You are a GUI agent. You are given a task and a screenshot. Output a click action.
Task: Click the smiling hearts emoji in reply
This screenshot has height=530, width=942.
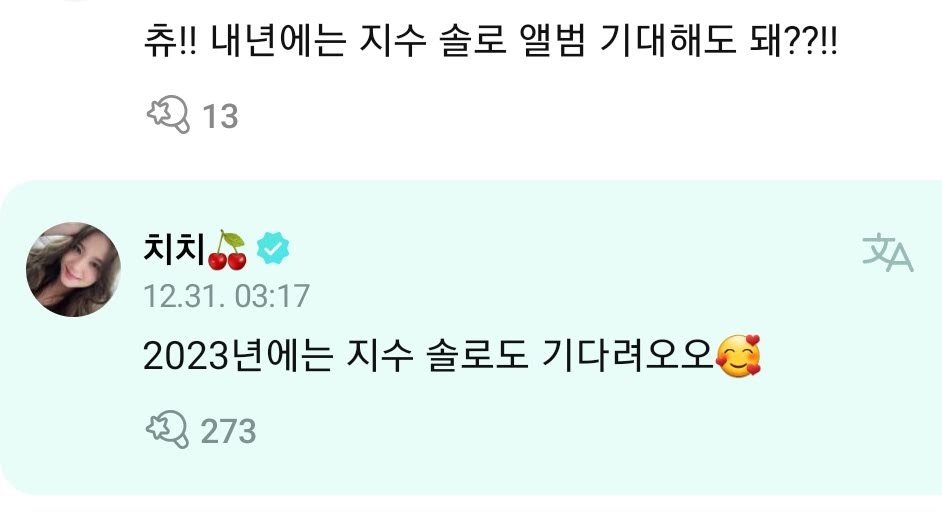pos(738,356)
